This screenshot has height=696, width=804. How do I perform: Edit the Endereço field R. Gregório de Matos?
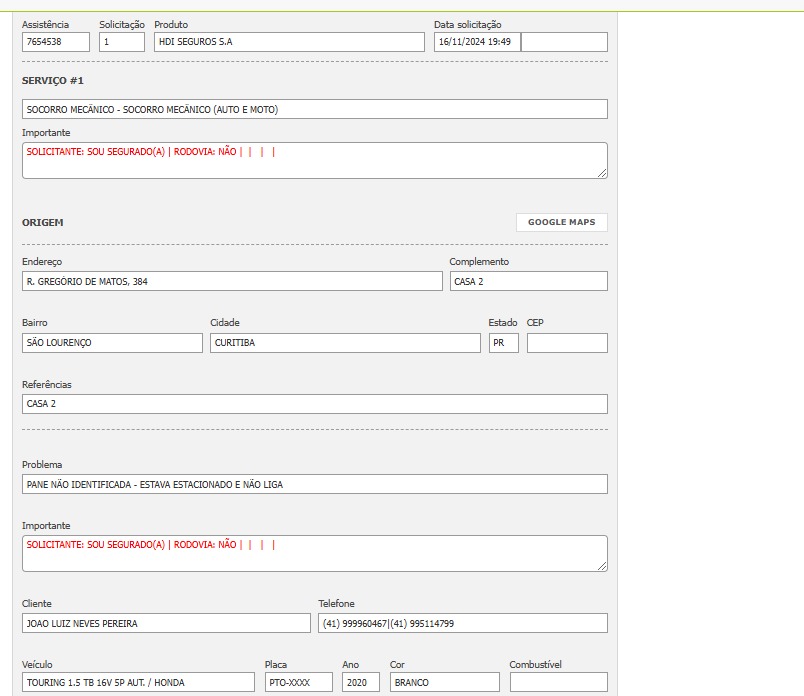[232, 281]
